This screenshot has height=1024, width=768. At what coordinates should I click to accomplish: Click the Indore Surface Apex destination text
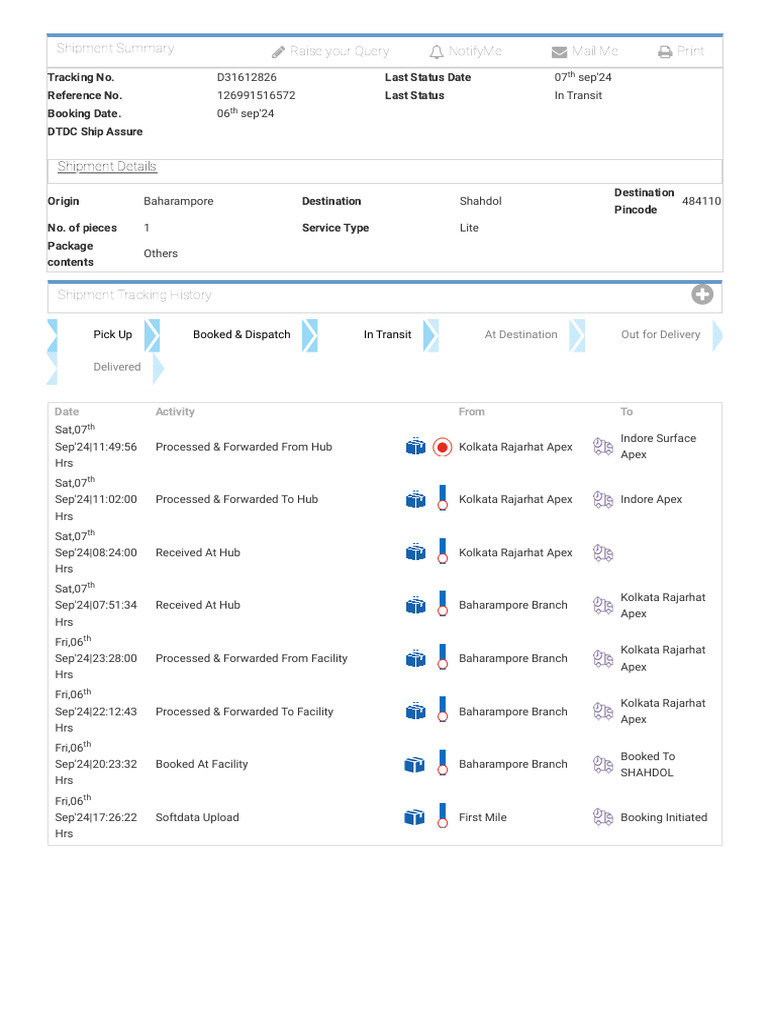click(658, 446)
